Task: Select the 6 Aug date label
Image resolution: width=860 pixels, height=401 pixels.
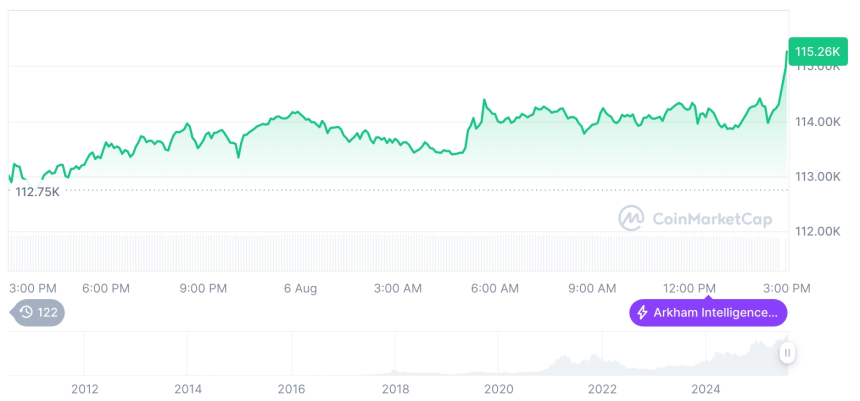Action: pyautogui.click(x=300, y=288)
